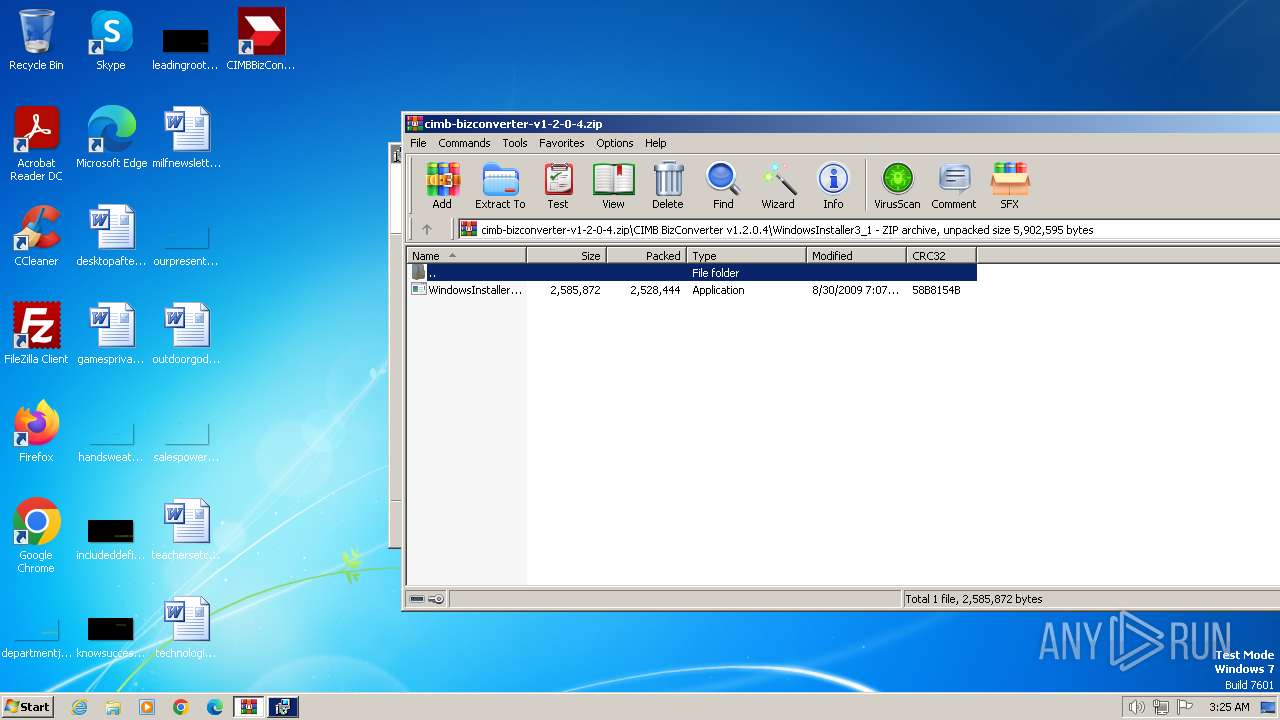Screen dimensions: 1280x720
Task: Sort by the Name column header
Action: tap(466, 256)
